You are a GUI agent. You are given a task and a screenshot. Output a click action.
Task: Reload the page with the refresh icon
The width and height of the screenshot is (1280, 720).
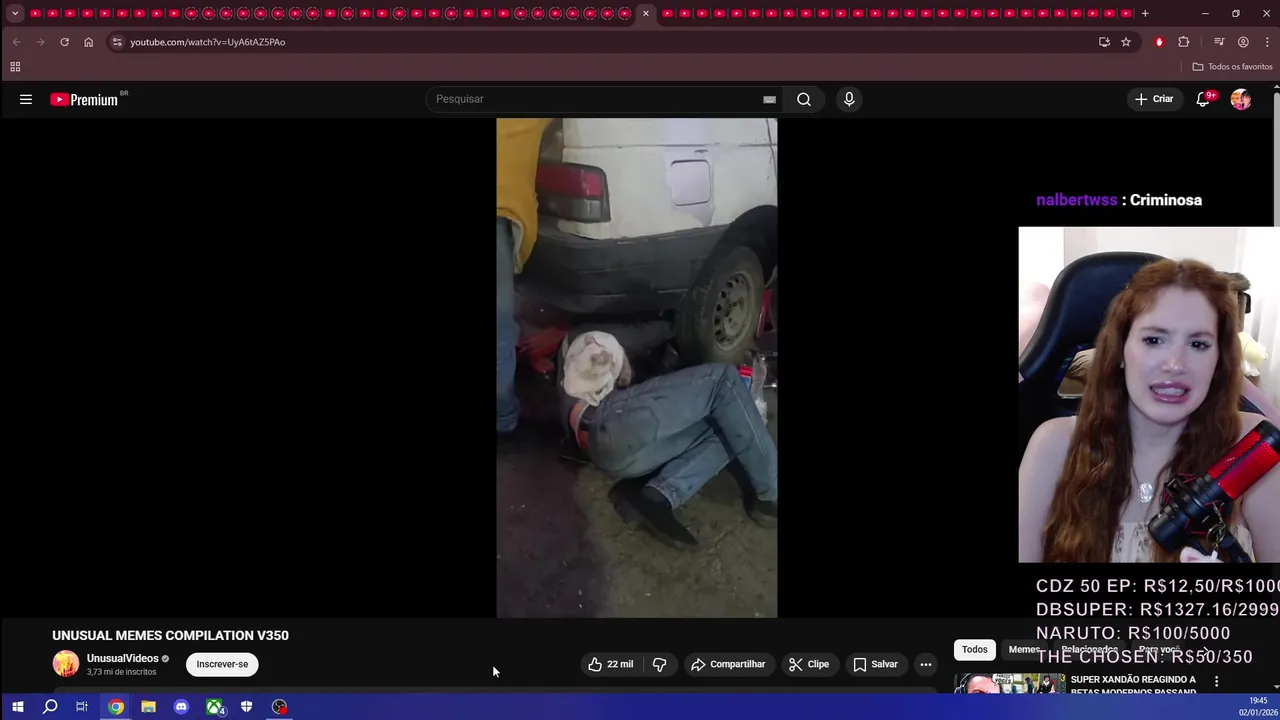pyautogui.click(x=64, y=42)
